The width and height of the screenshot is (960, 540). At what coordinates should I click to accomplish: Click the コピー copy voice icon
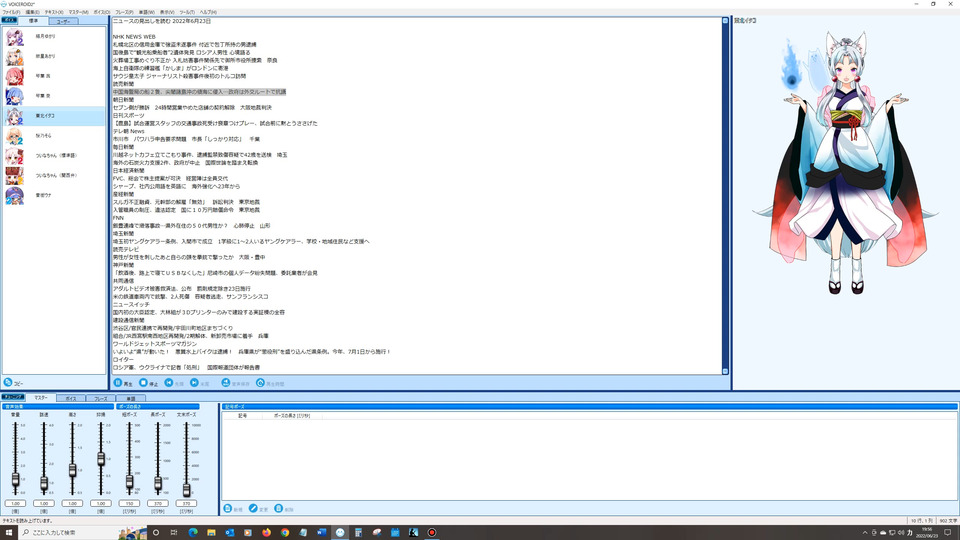point(8,382)
